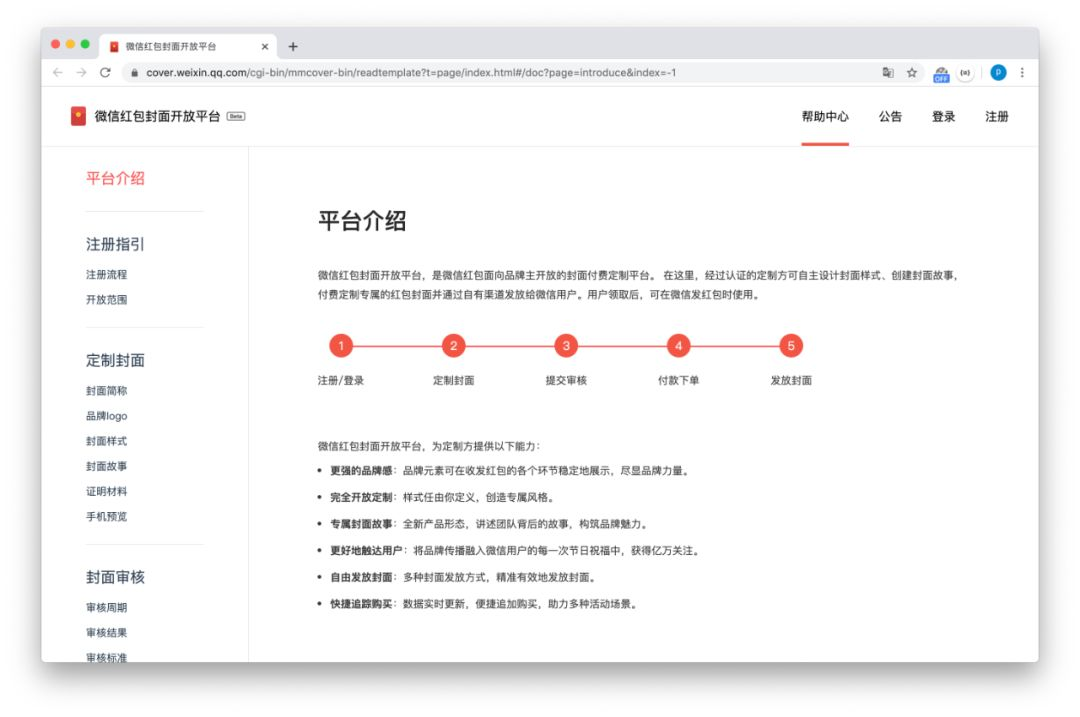The image size is (1080, 717).
Task: Open 审核结果 in the sidebar
Action: tap(107, 632)
